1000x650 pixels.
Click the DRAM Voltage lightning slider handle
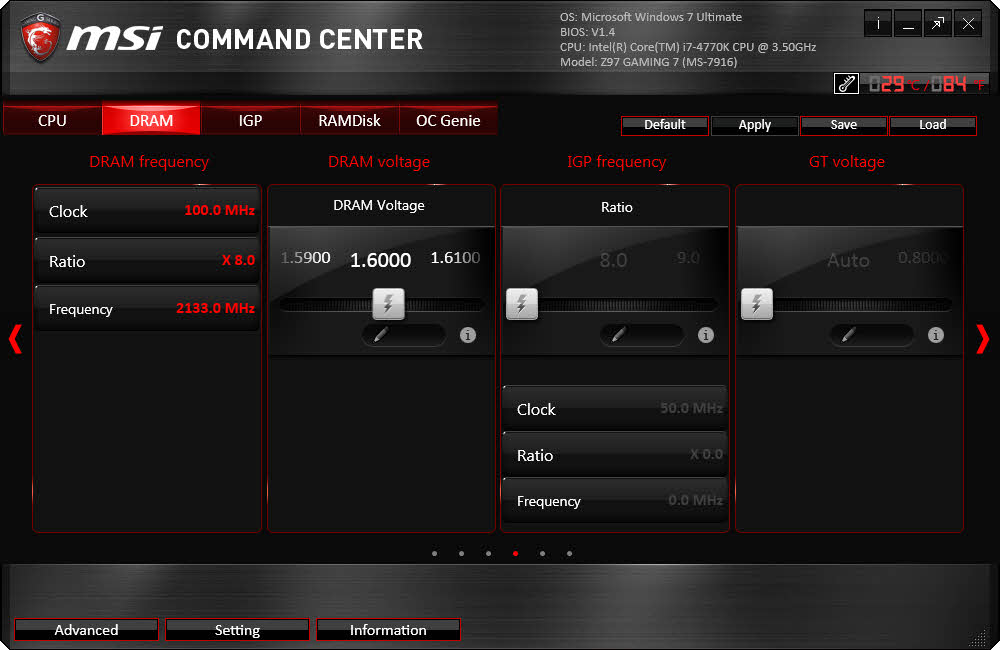pyautogui.click(x=388, y=304)
